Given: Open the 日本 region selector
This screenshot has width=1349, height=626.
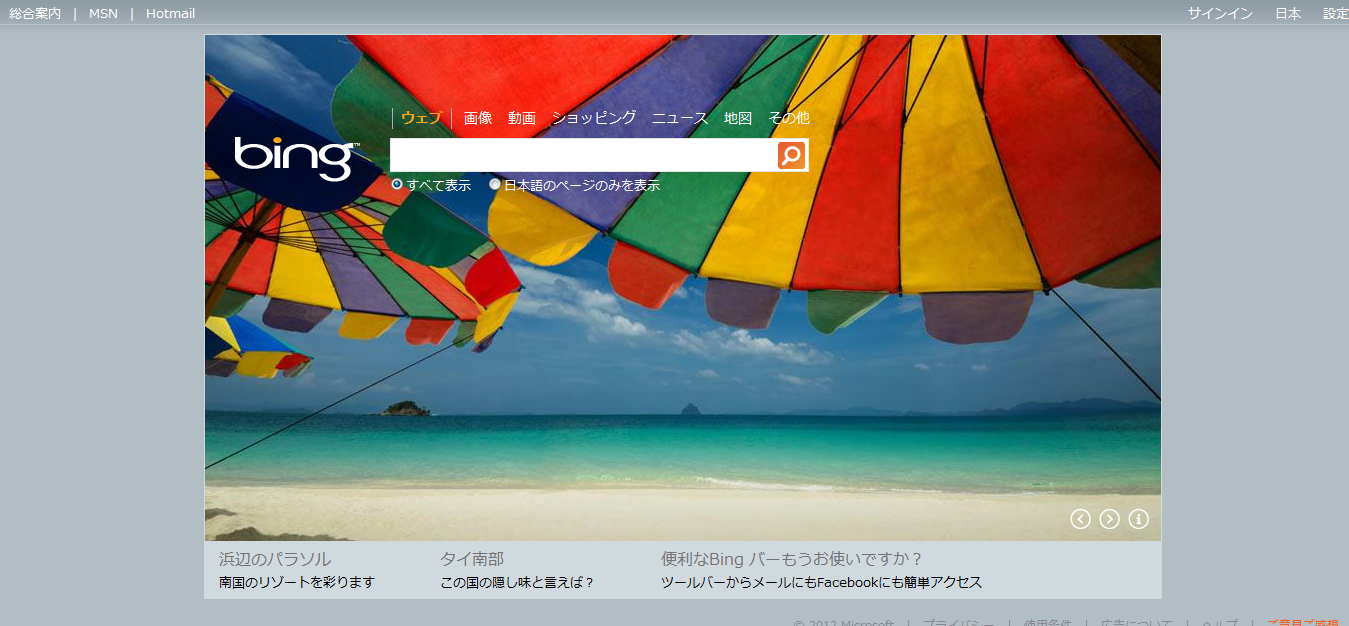Looking at the screenshot, I should click(1288, 14).
